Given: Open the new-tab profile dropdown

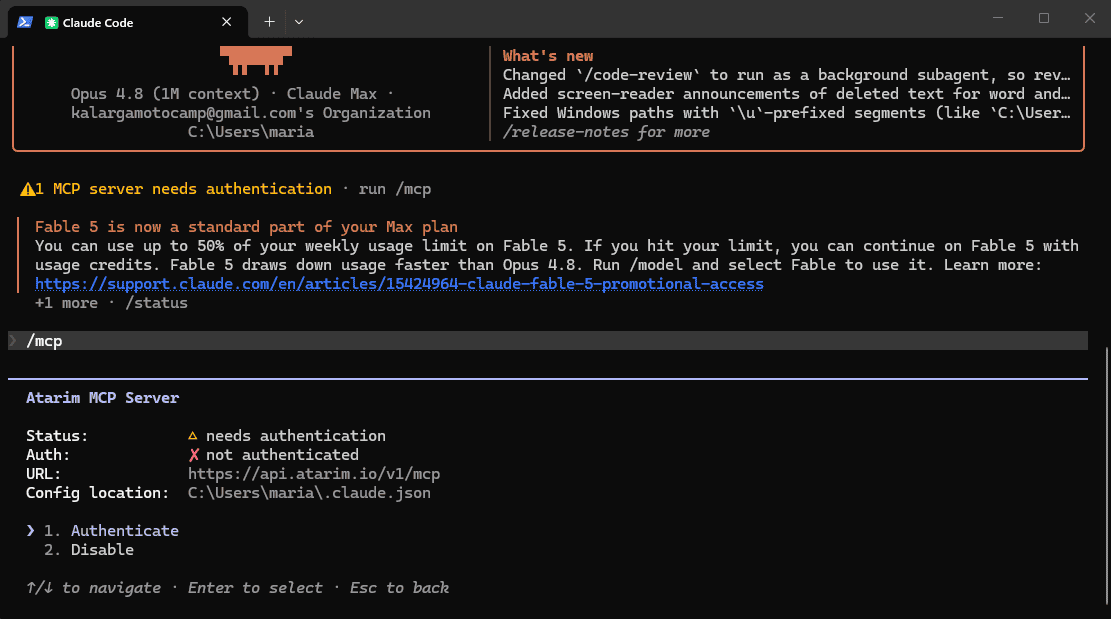Looking at the screenshot, I should [299, 22].
